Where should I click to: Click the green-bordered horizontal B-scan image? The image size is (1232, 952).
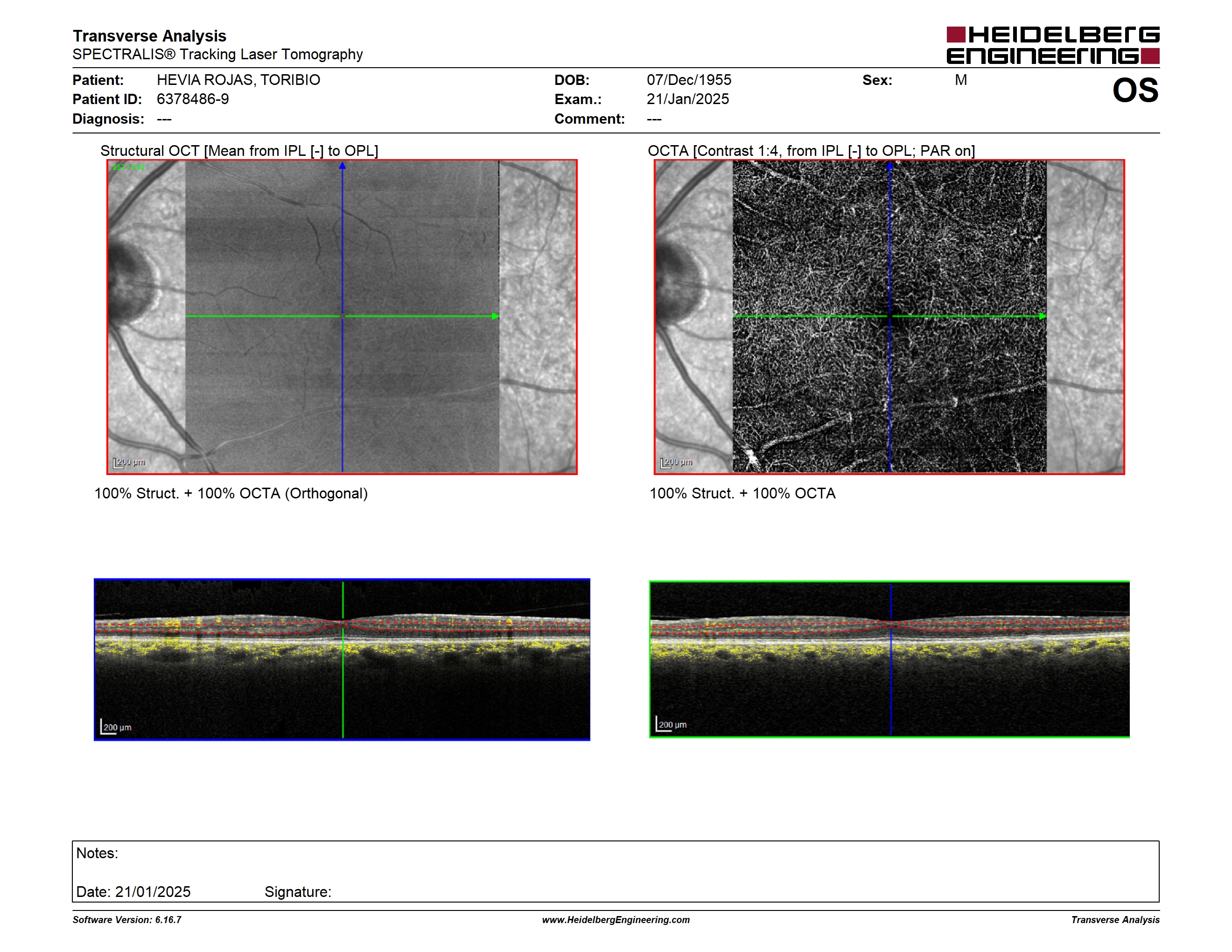(889, 659)
